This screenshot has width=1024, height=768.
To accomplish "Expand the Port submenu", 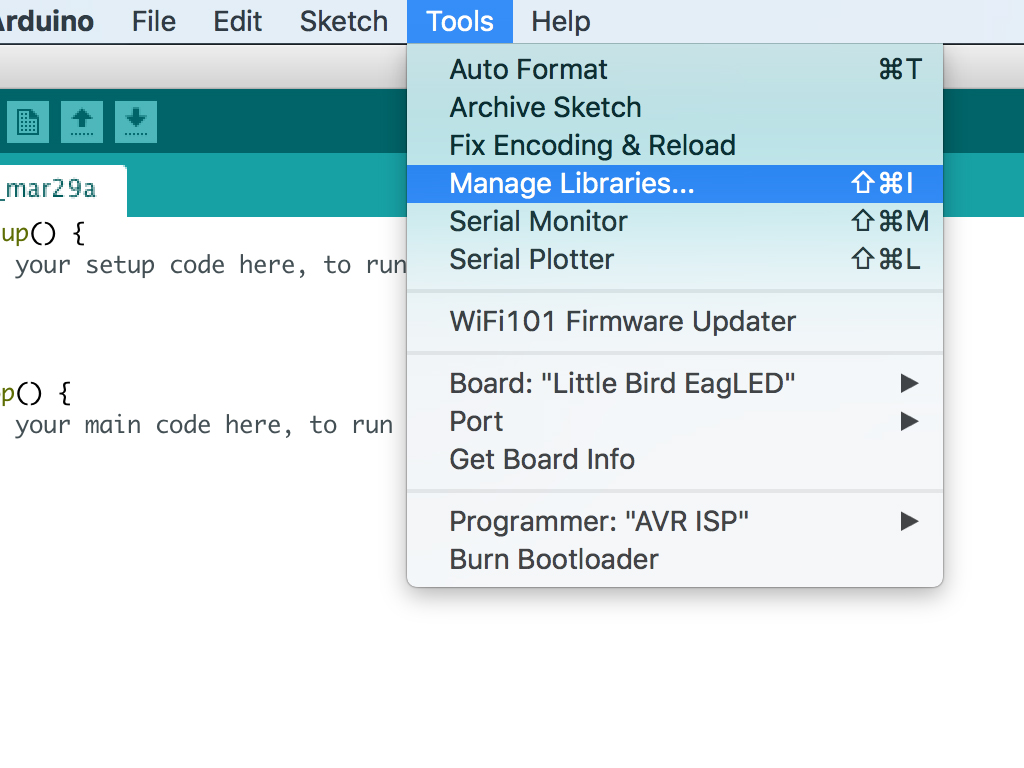I will coord(675,421).
